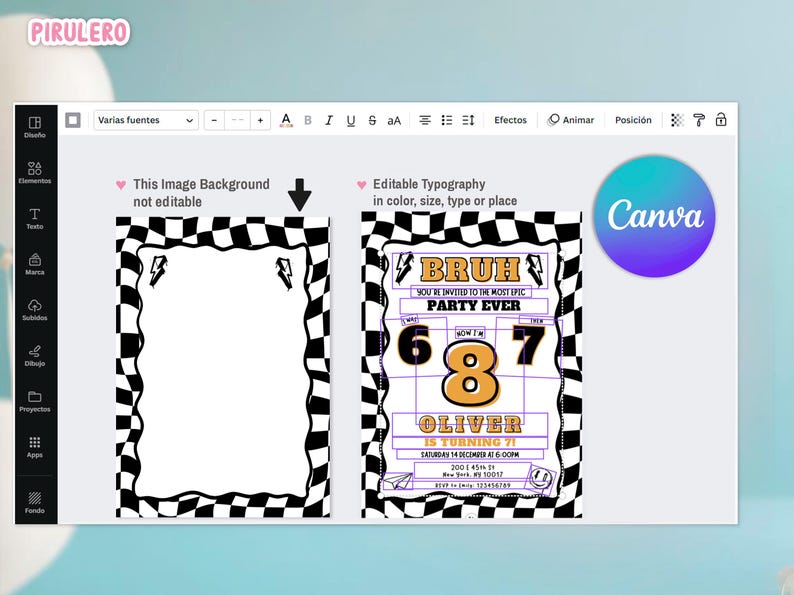This screenshot has width=794, height=595.
Task: Change text alignment
Action: [425, 120]
